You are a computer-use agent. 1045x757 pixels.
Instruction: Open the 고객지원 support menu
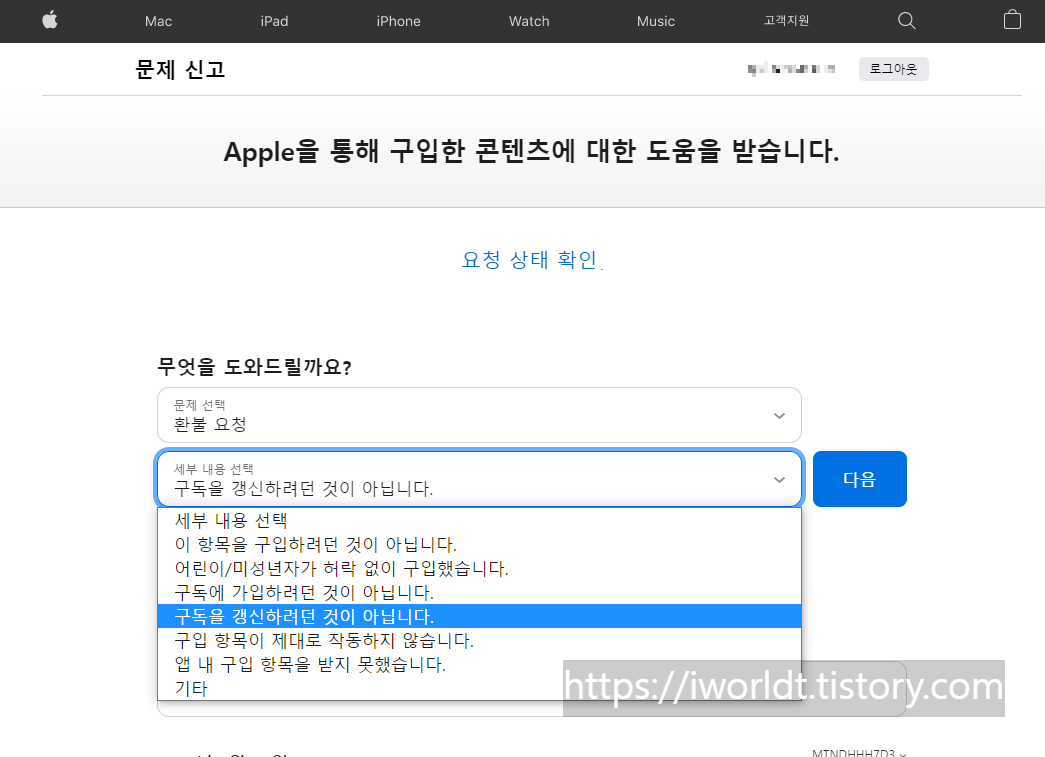(786, 20)
